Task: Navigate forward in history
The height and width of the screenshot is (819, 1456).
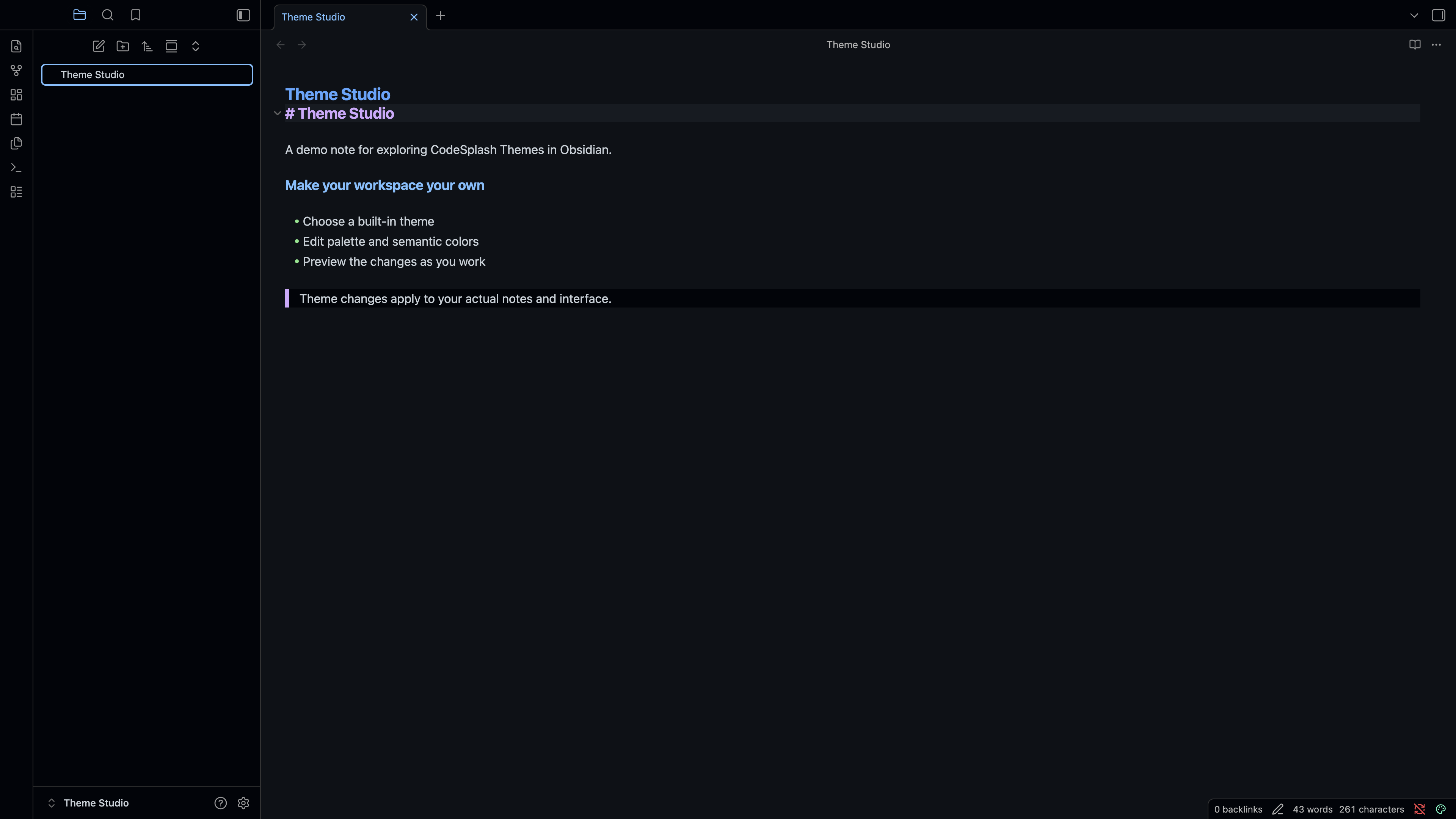Action: click(302, 45)
